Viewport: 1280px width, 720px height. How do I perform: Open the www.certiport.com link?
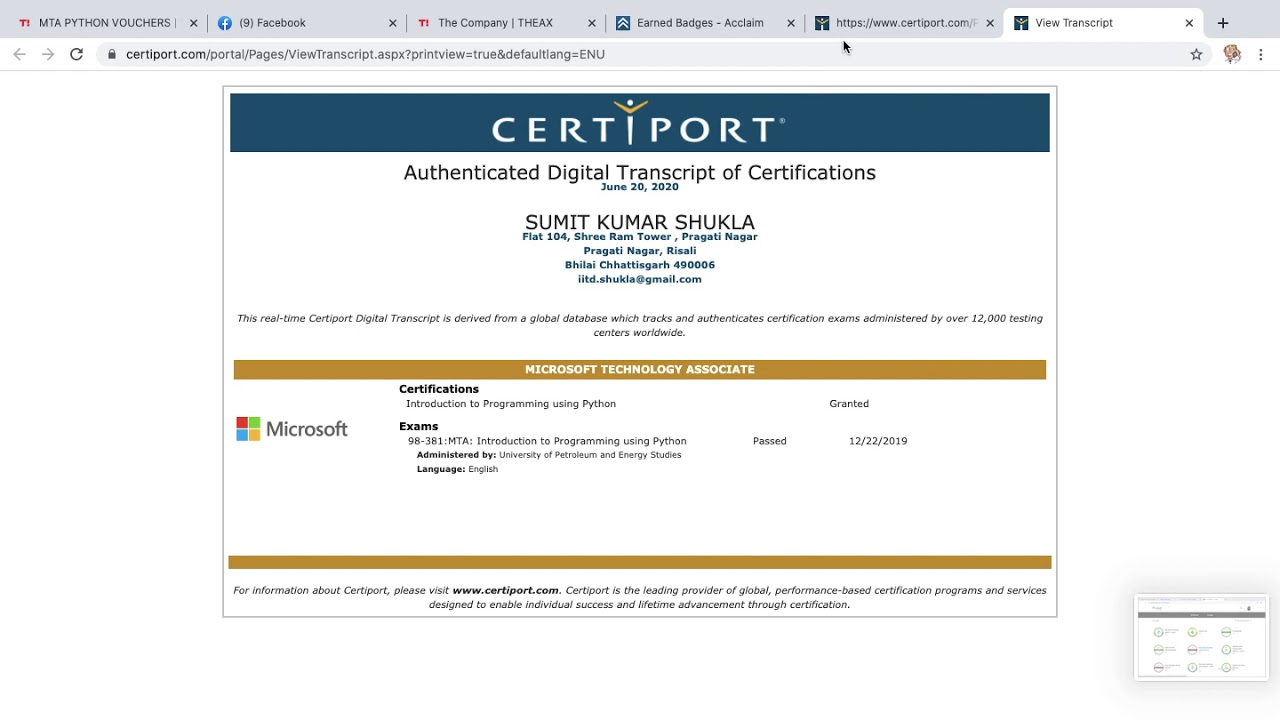(505, 590)
